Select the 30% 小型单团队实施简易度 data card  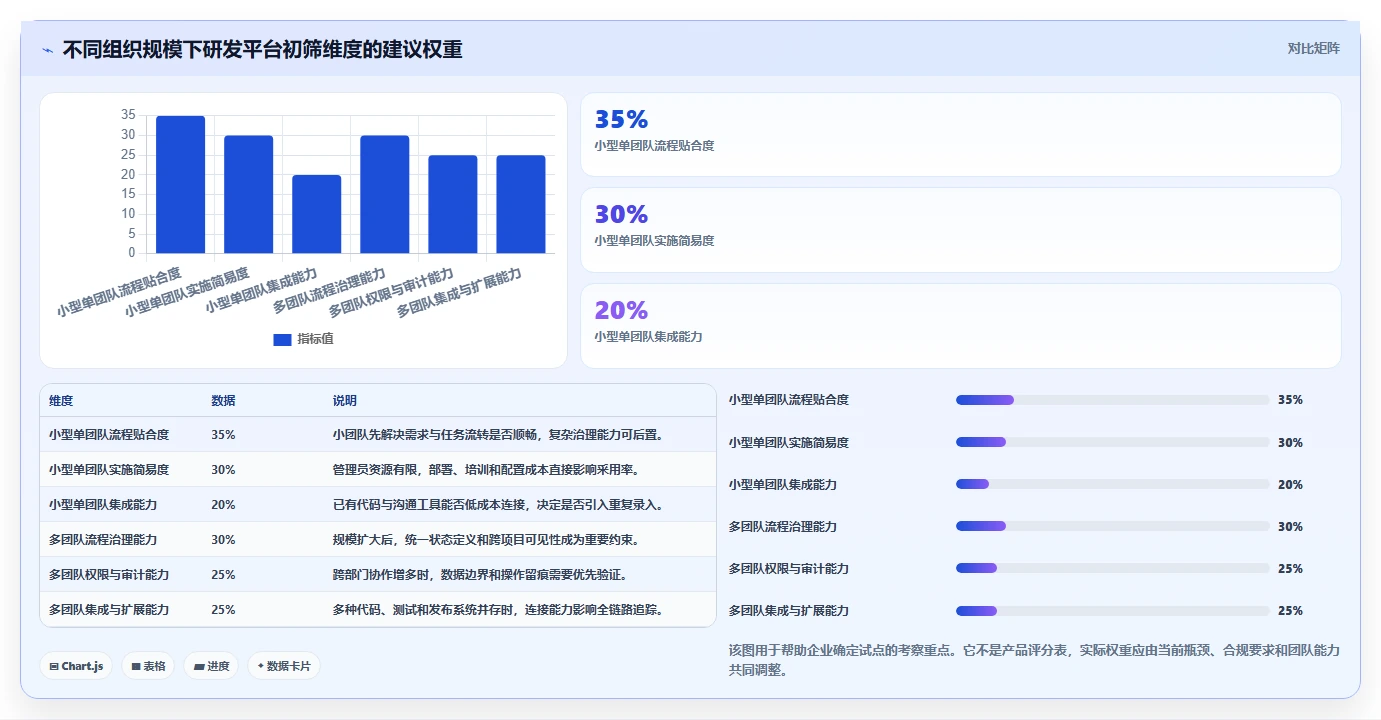click(x=960, y=230)
